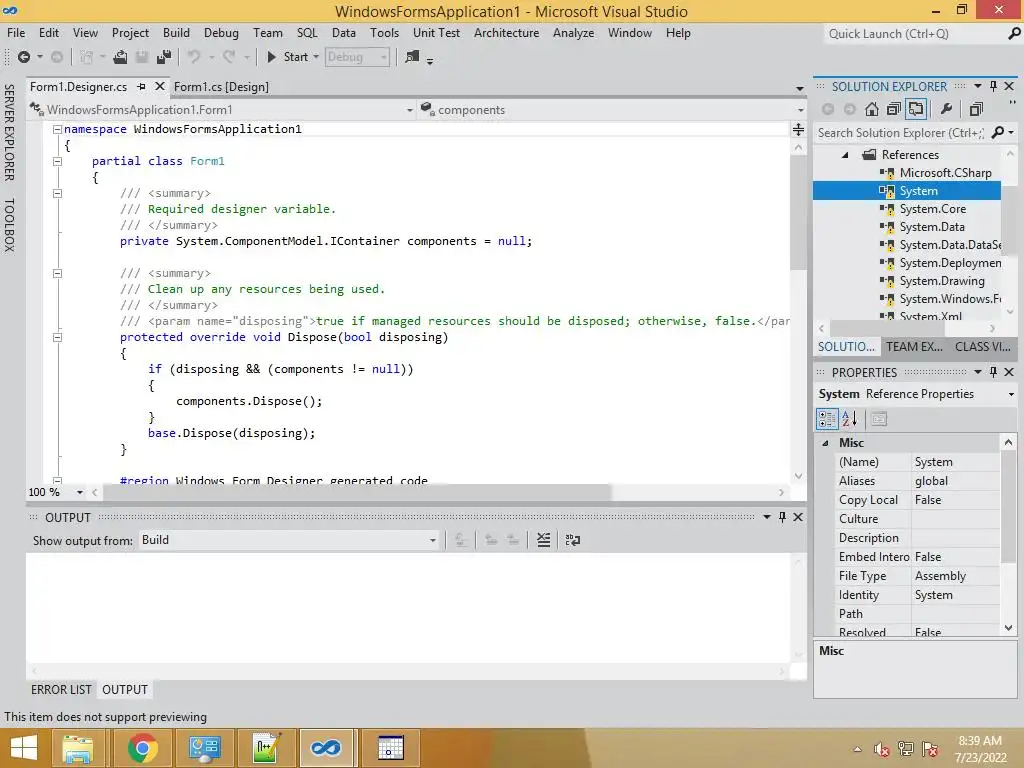Click Collapse All in Solution Explorer toolbar
This screenshot has height=768, width=1024.
click(x=894, y=109)
